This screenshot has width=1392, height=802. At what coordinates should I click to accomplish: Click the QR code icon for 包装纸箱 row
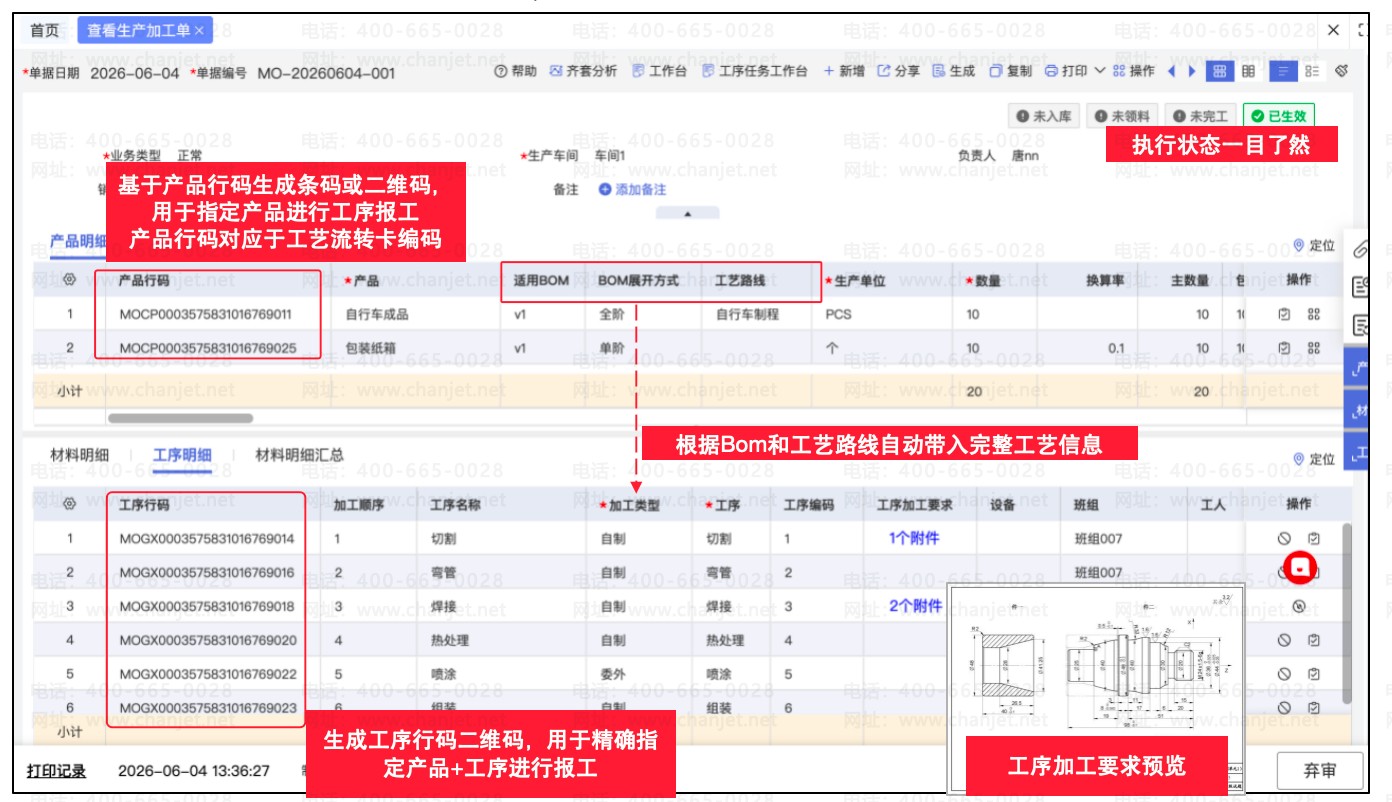pyautogui.click(x=1314, y=348)
